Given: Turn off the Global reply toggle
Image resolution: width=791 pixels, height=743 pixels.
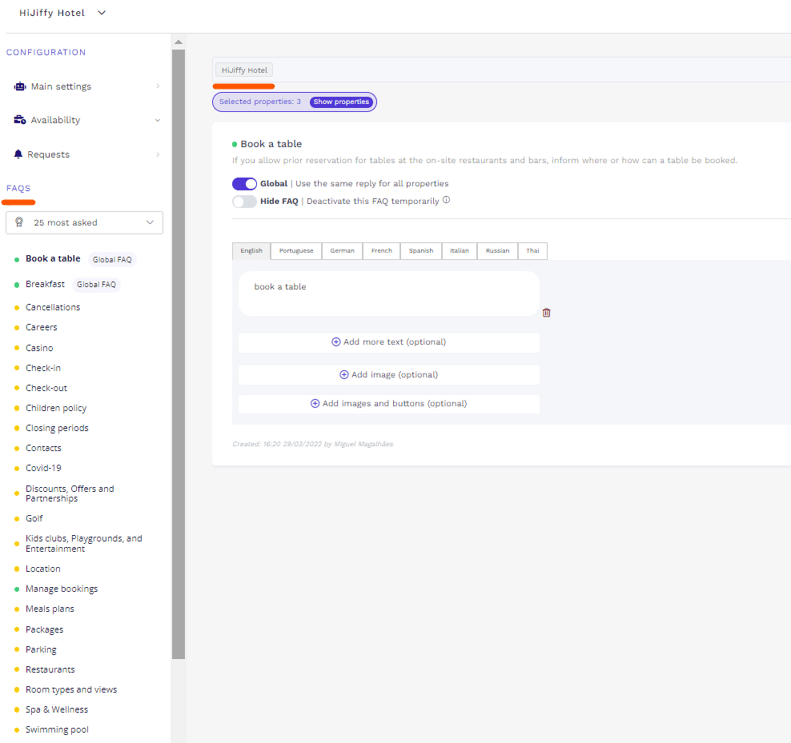Looking at the screenshot, I should pyautogui.click(x=244, y=184).
